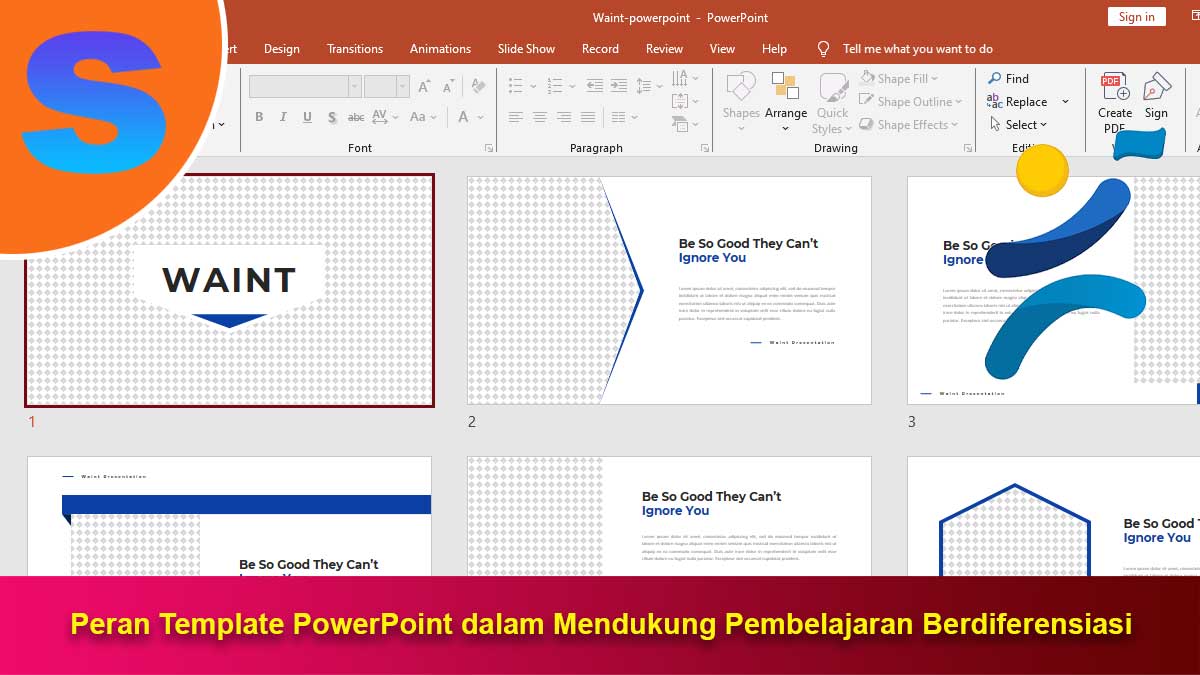Switch to the Animations tab

[440, 48]
